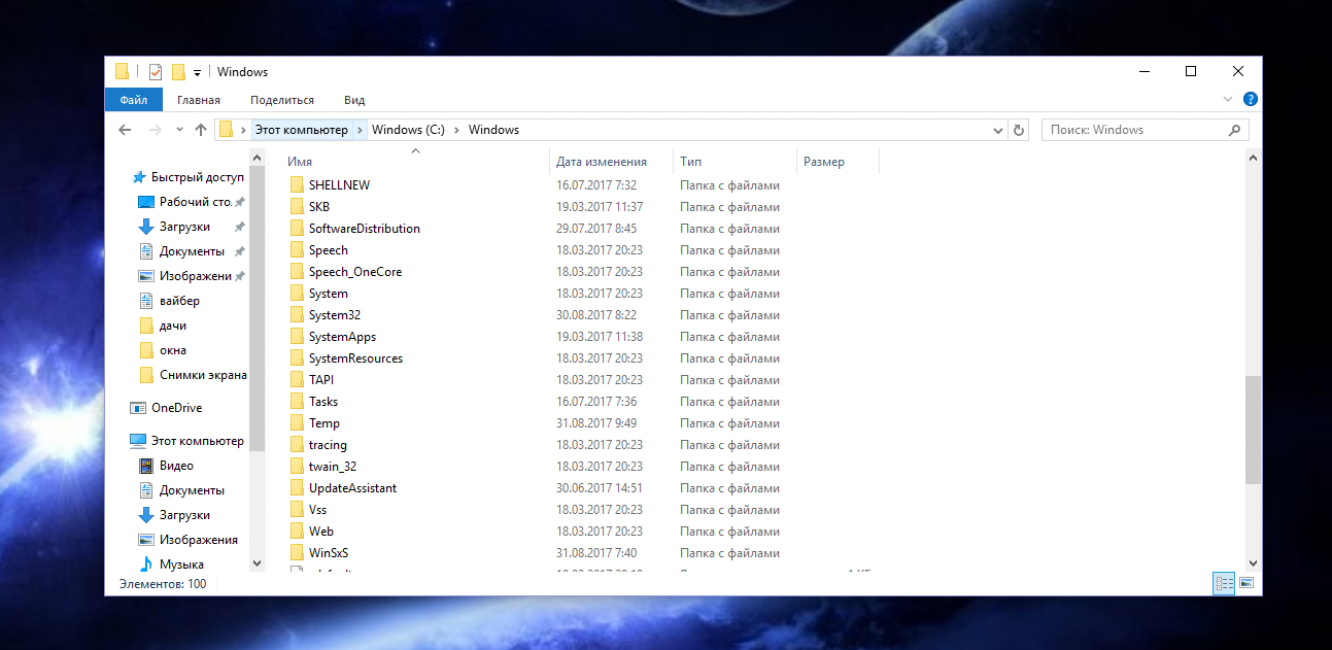Select the UpdateAssistant folder name
The image size is (1332, 650).
(x=352, y=488)
